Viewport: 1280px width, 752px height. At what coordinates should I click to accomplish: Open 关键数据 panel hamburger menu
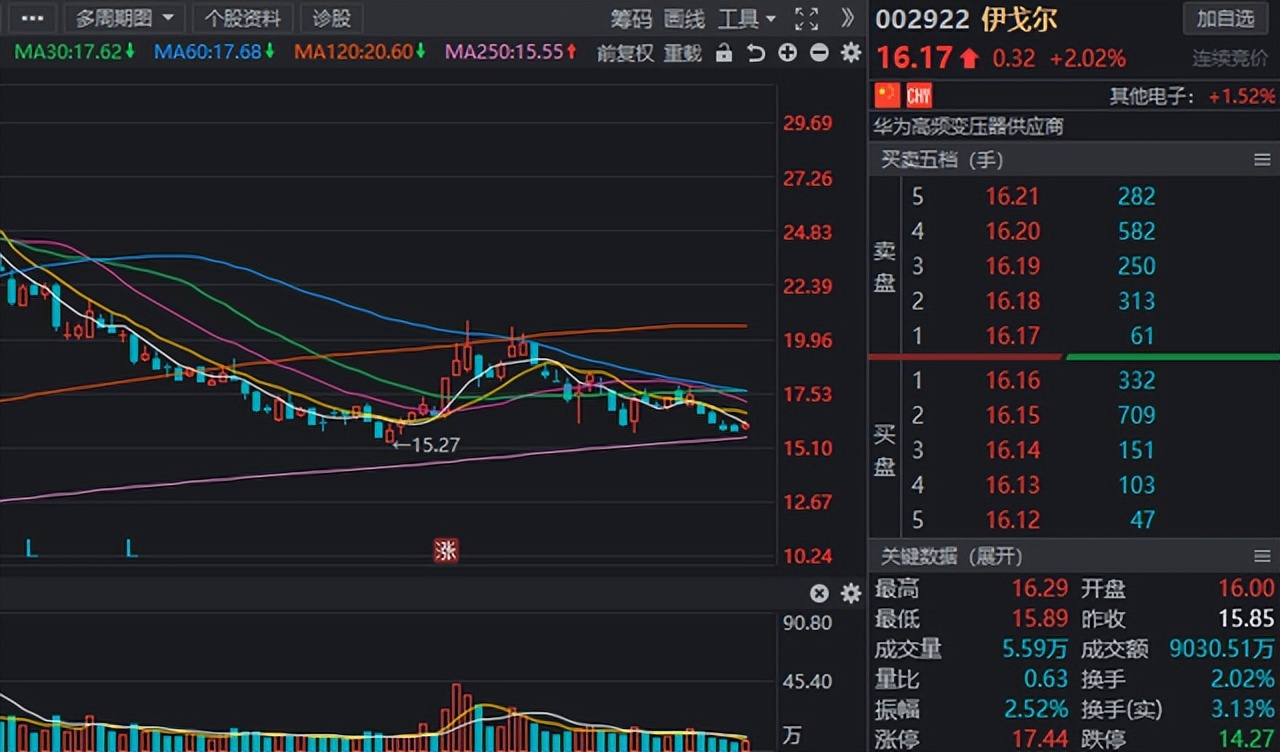coord(1262,557)
